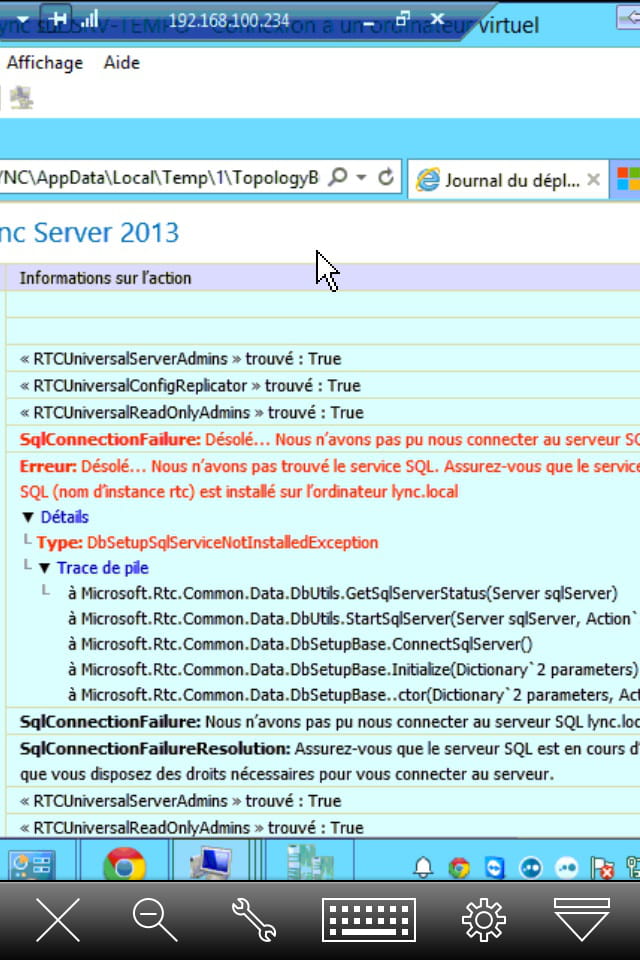
Task: Click the toolbar icon below Affichage menu
Action: coord(21,97)
